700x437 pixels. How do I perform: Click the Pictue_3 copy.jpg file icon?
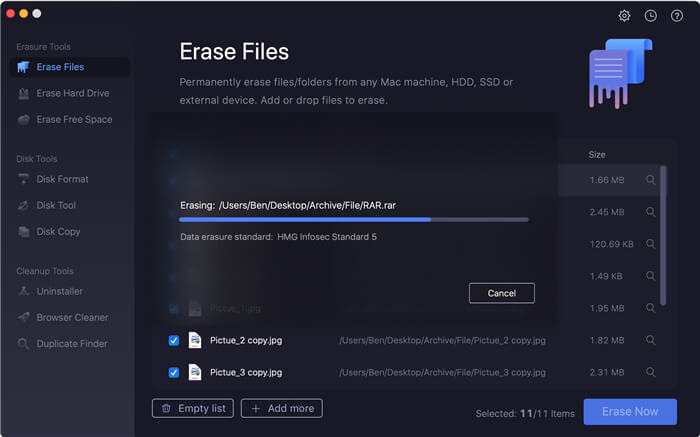tap(195, 372)
